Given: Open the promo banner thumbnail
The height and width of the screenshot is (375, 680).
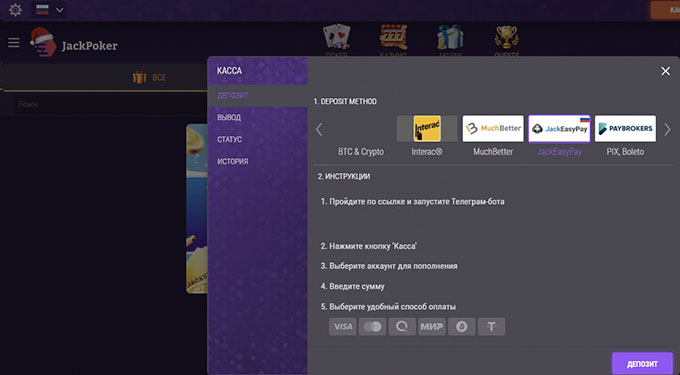Looking at the screenshot, I should click(x=197, y=209).
